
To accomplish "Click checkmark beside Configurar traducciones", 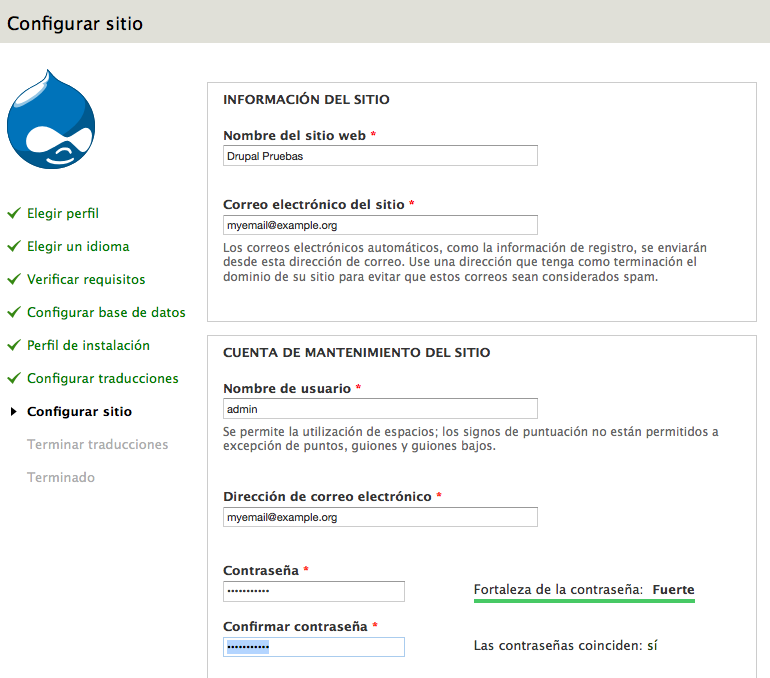I will [13, 379].
